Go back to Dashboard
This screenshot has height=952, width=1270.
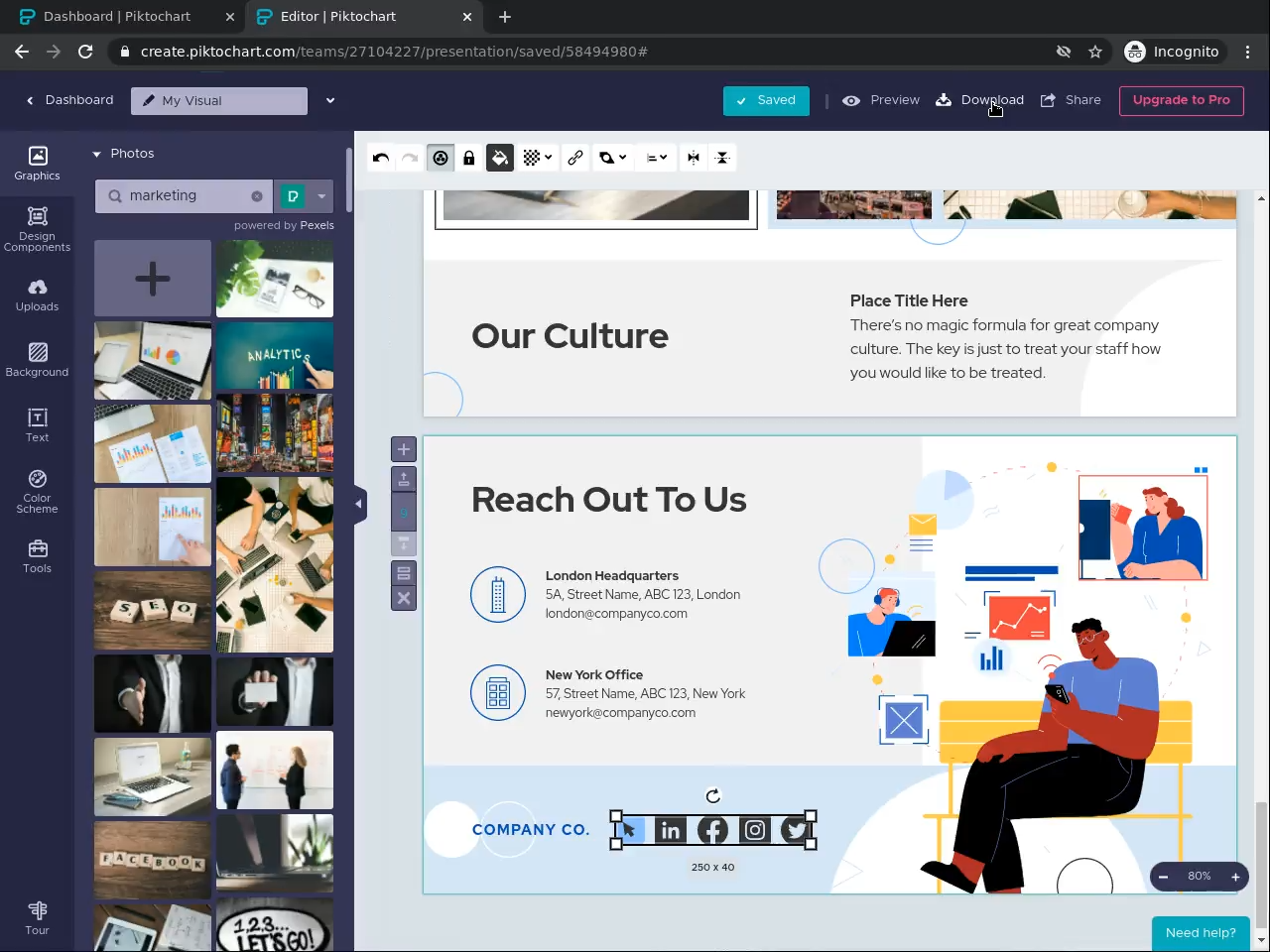pos(69,100)
